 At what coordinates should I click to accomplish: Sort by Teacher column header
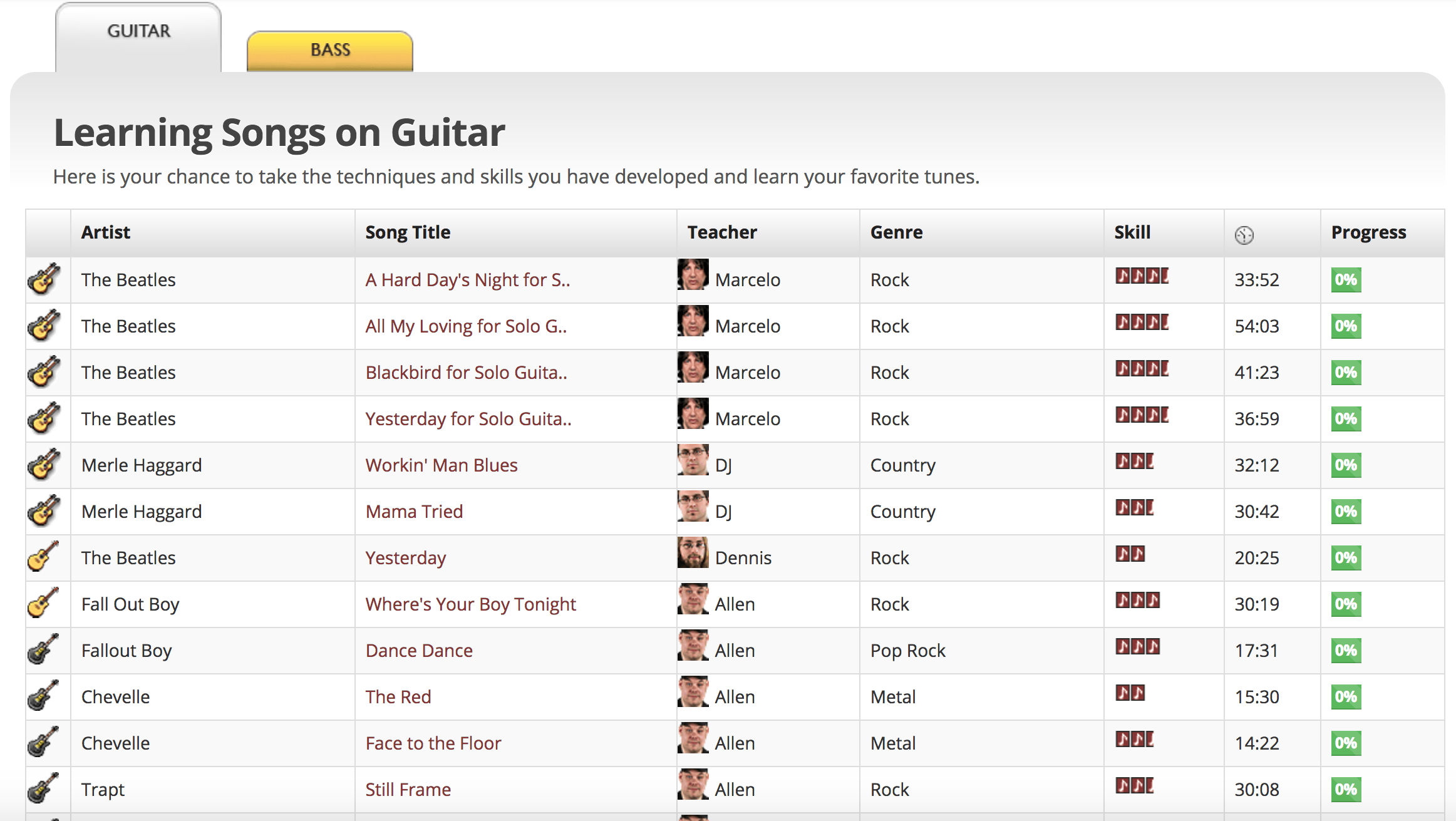click(722, 232)
